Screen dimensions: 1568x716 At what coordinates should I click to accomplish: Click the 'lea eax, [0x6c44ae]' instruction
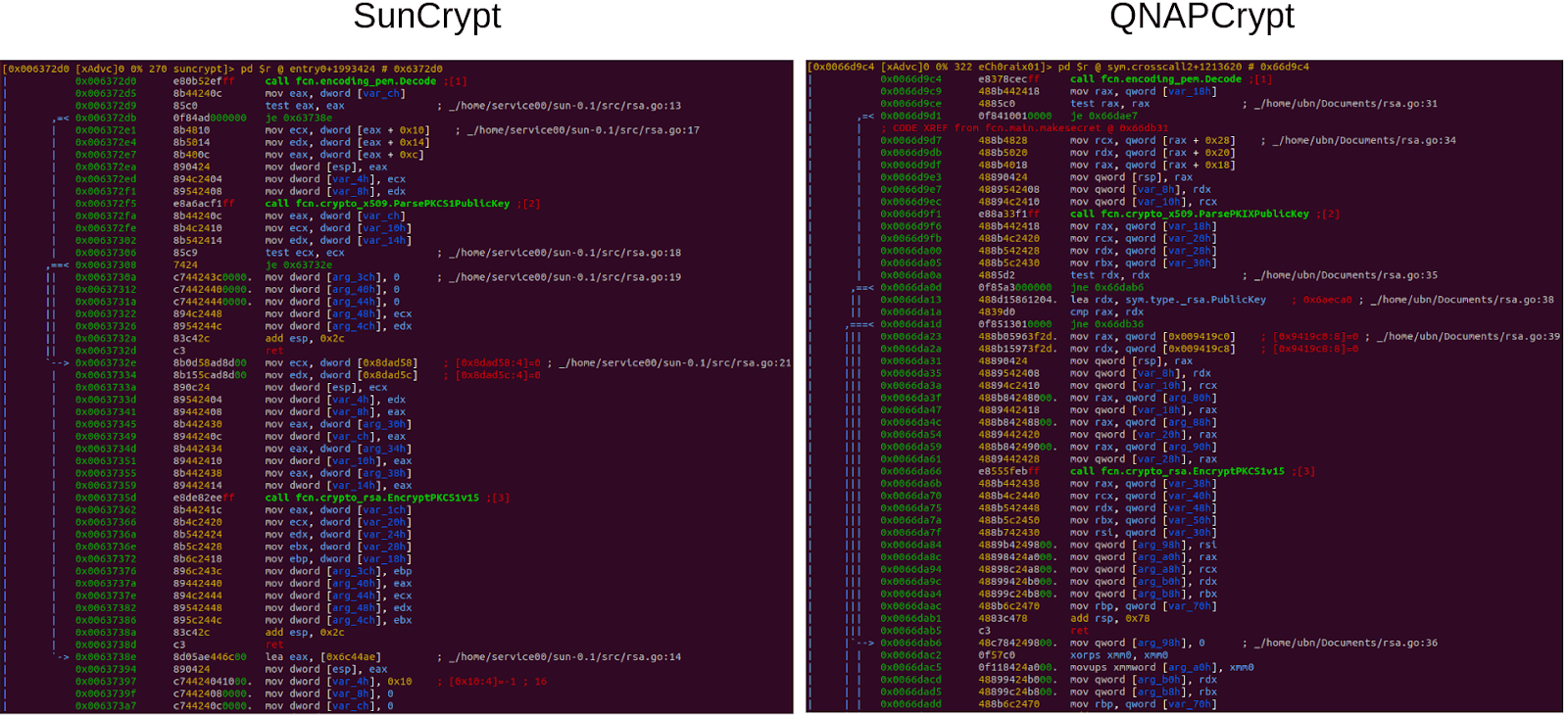[x=322, y=657]
